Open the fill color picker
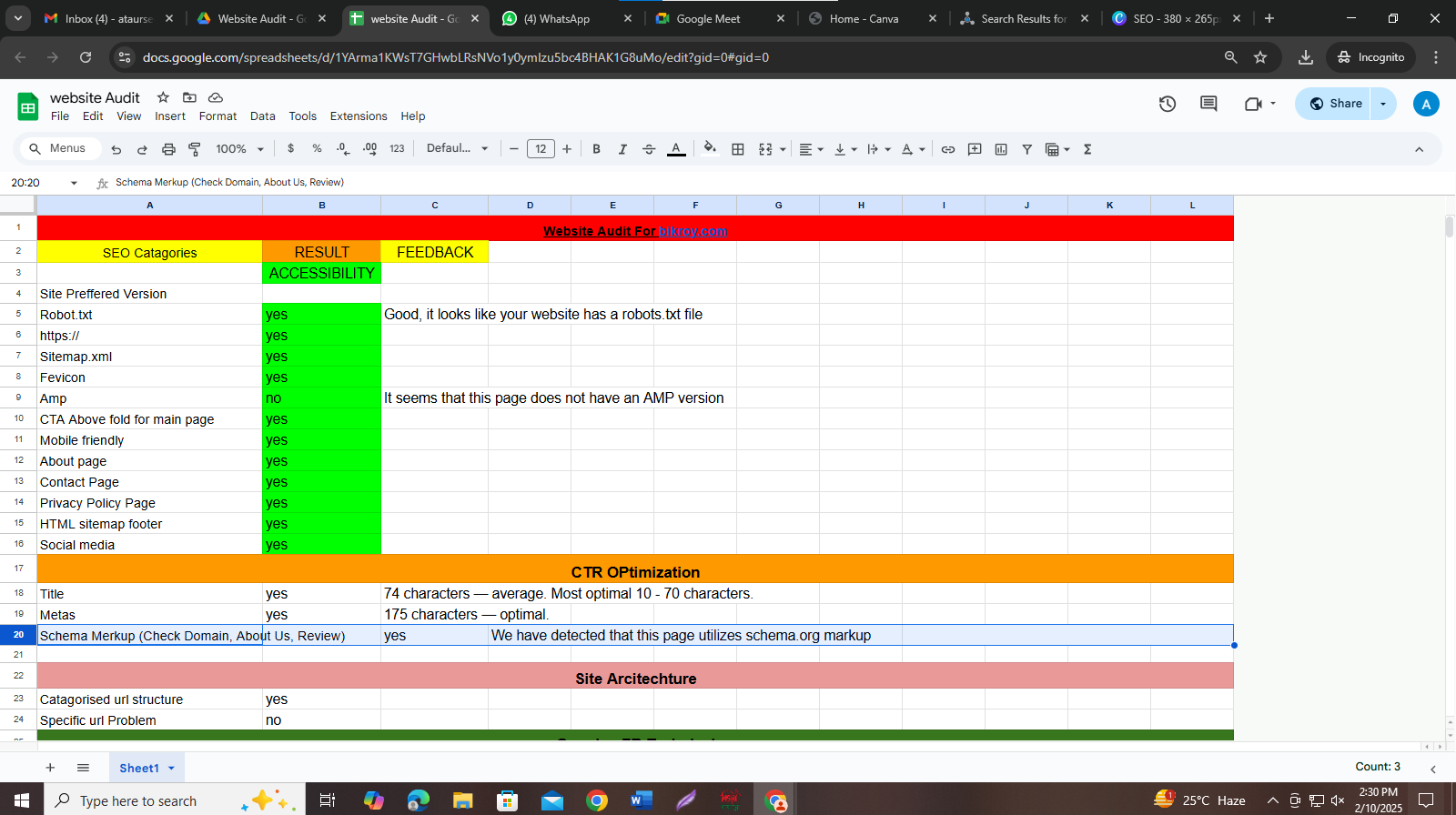1456x815 pixels. [x=710, y=148]
